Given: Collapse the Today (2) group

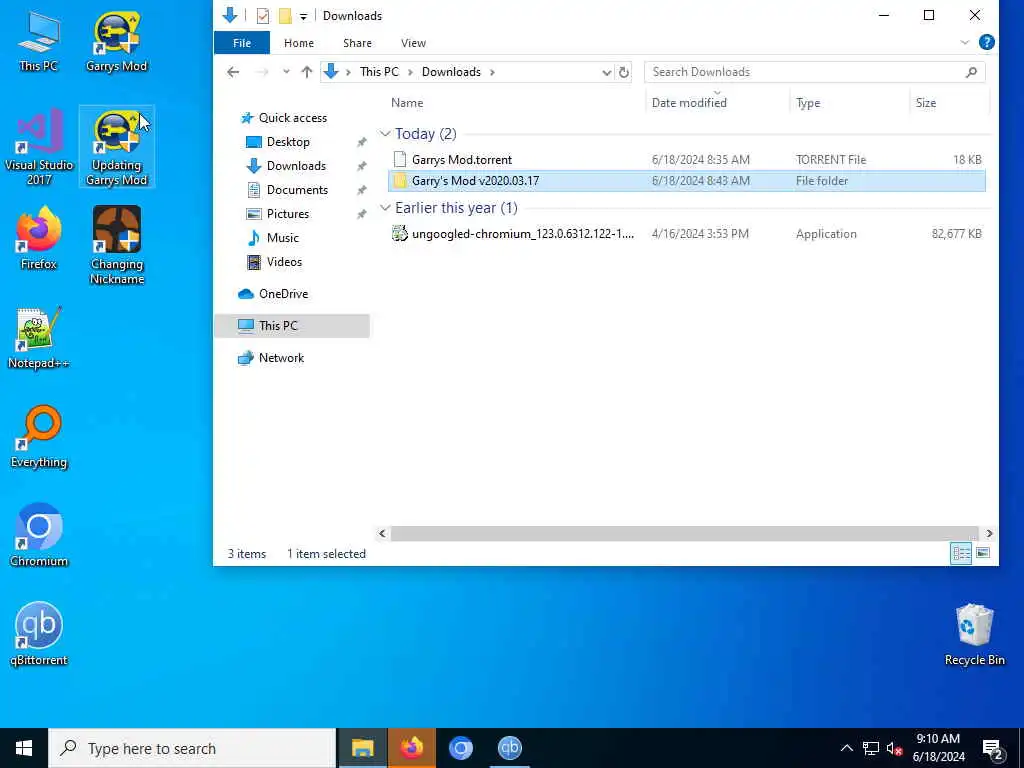Looking at the screenshot, I should (385, 134).
